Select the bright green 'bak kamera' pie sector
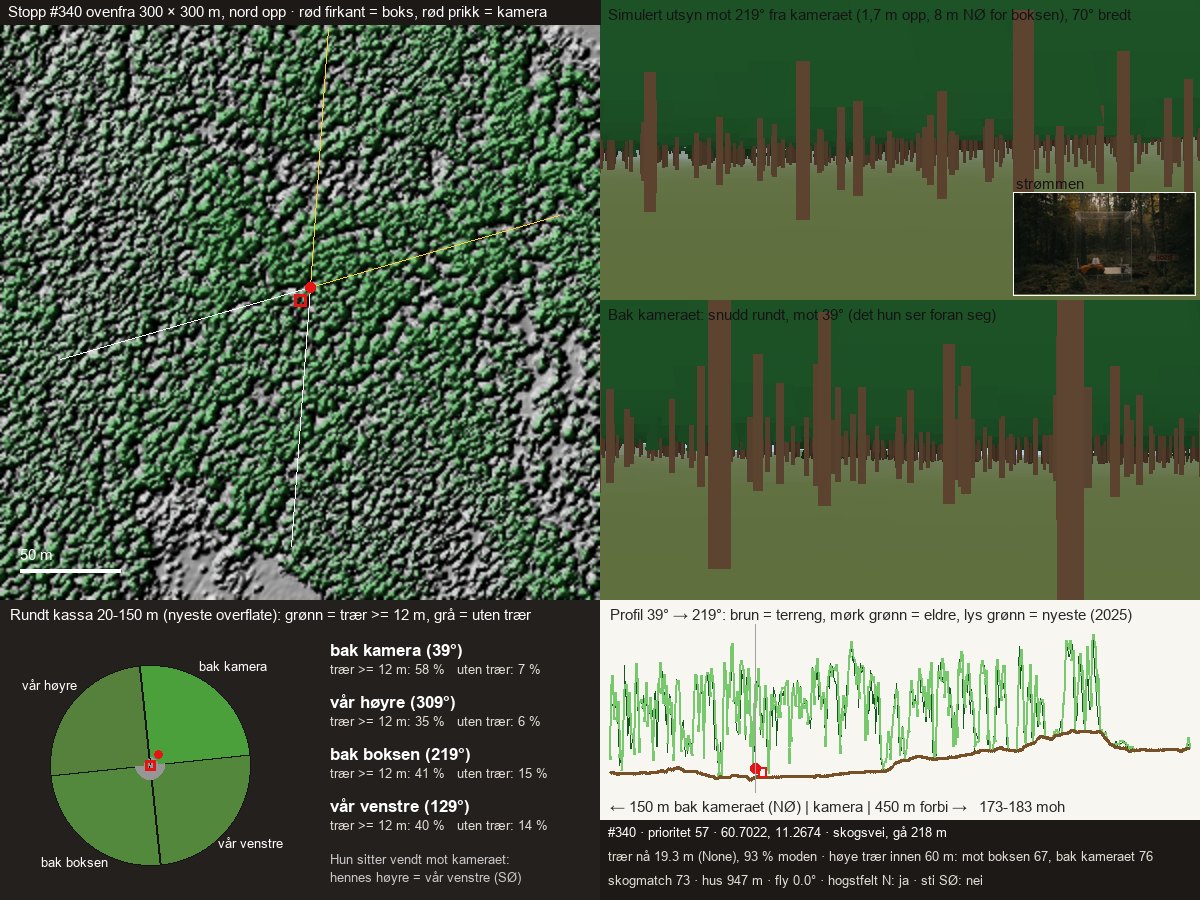Screen dimensions: 1200x900 [x=195, y=715]
